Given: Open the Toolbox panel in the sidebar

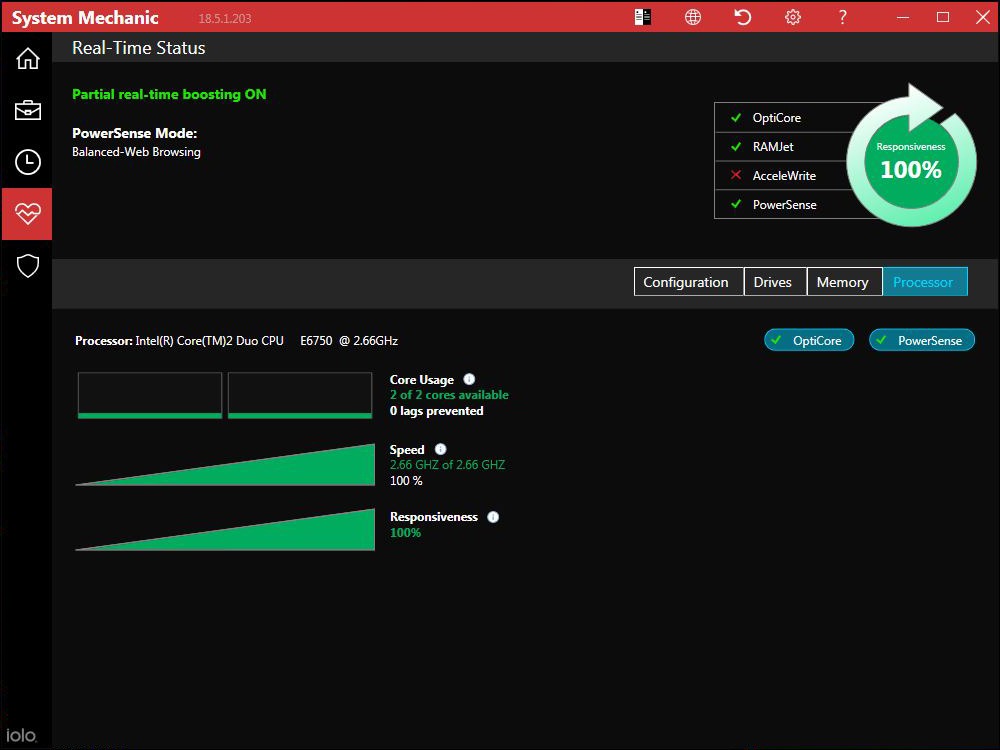Looking at the screenshot, I should coord(27,110).
